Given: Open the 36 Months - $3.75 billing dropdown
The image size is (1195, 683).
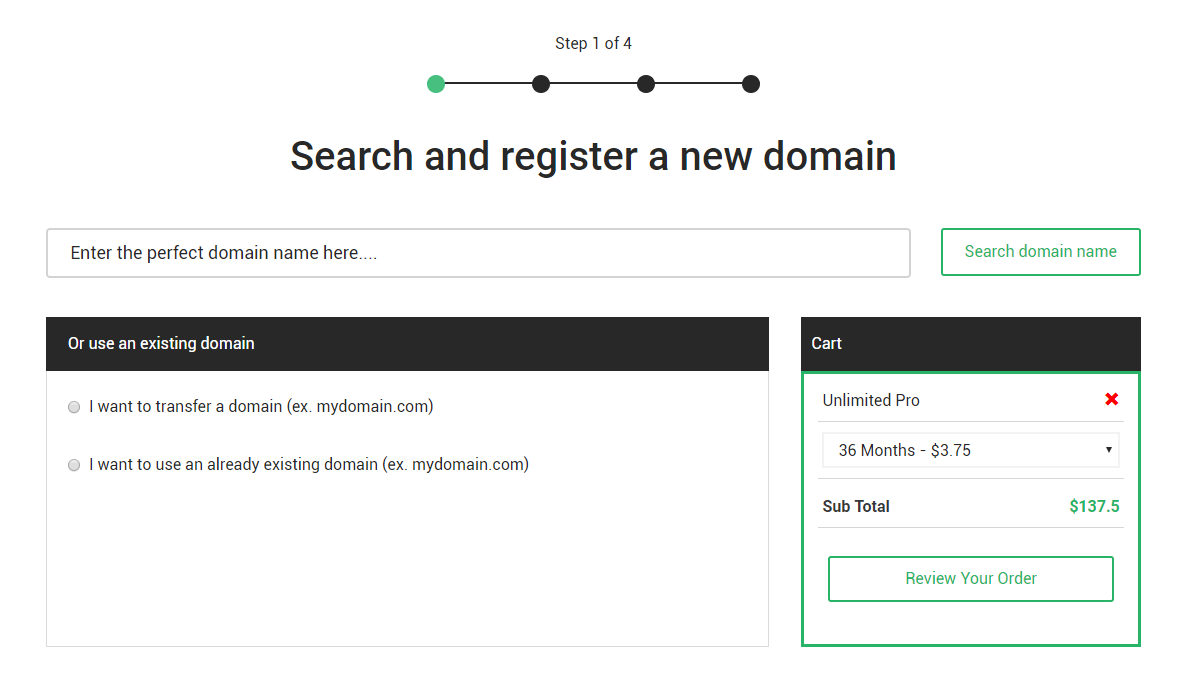Looking at the screenshot, I should [970, 451].
